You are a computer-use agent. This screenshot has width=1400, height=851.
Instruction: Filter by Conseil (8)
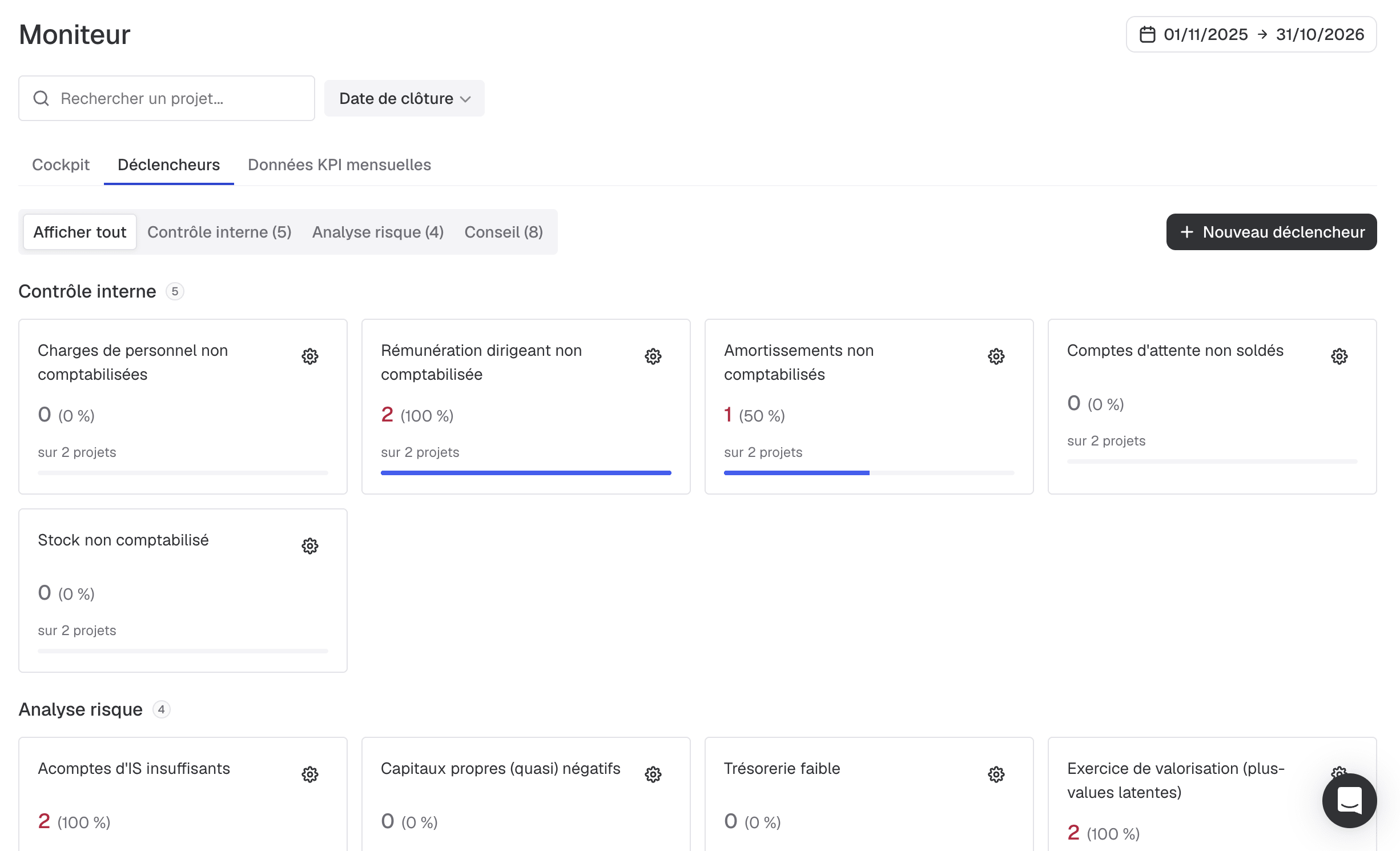tap(504, 232)
